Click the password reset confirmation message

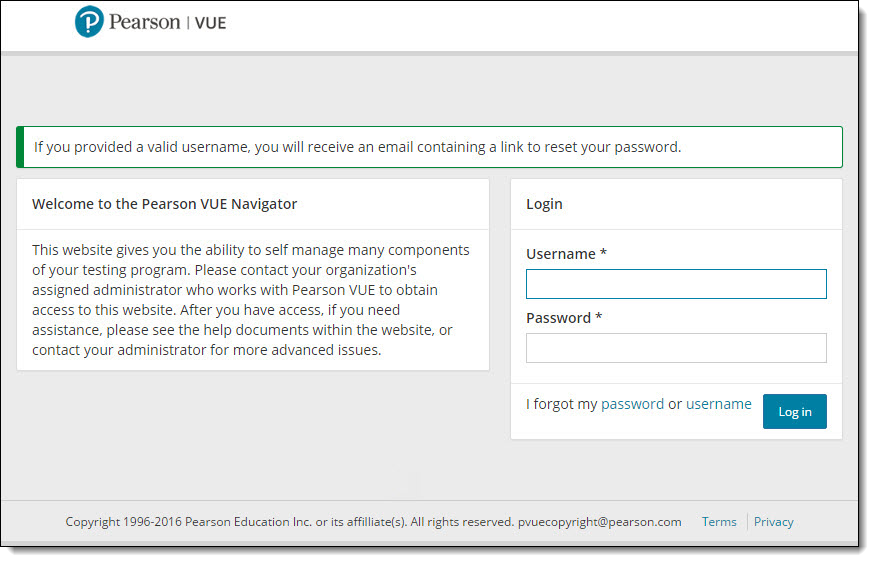coord(357,147)
